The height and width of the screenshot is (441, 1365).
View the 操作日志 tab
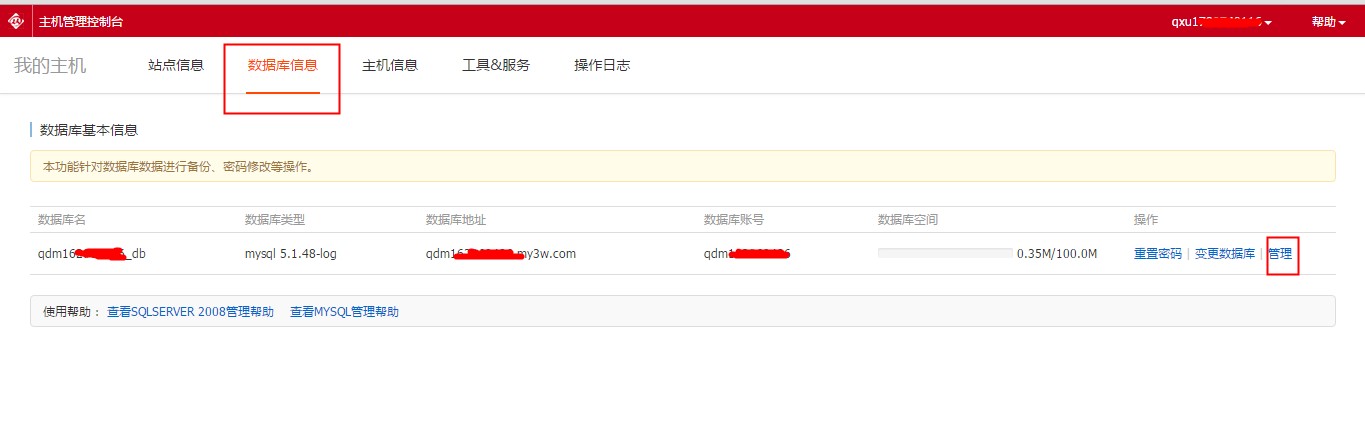pos(602,66)
